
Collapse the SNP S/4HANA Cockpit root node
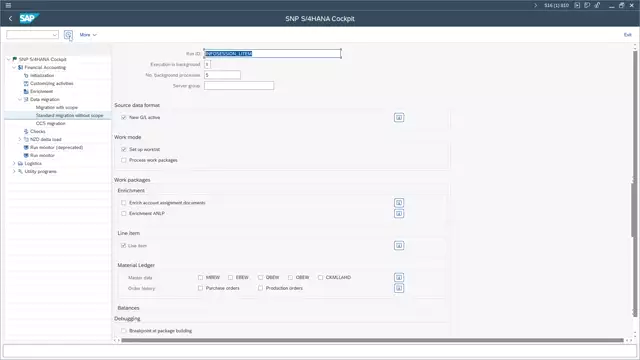9,59
